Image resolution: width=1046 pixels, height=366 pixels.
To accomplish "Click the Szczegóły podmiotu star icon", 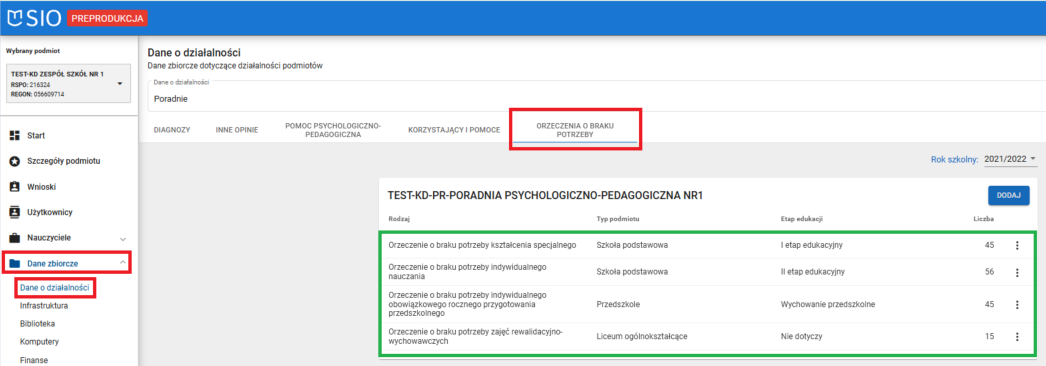I will 14,161.
